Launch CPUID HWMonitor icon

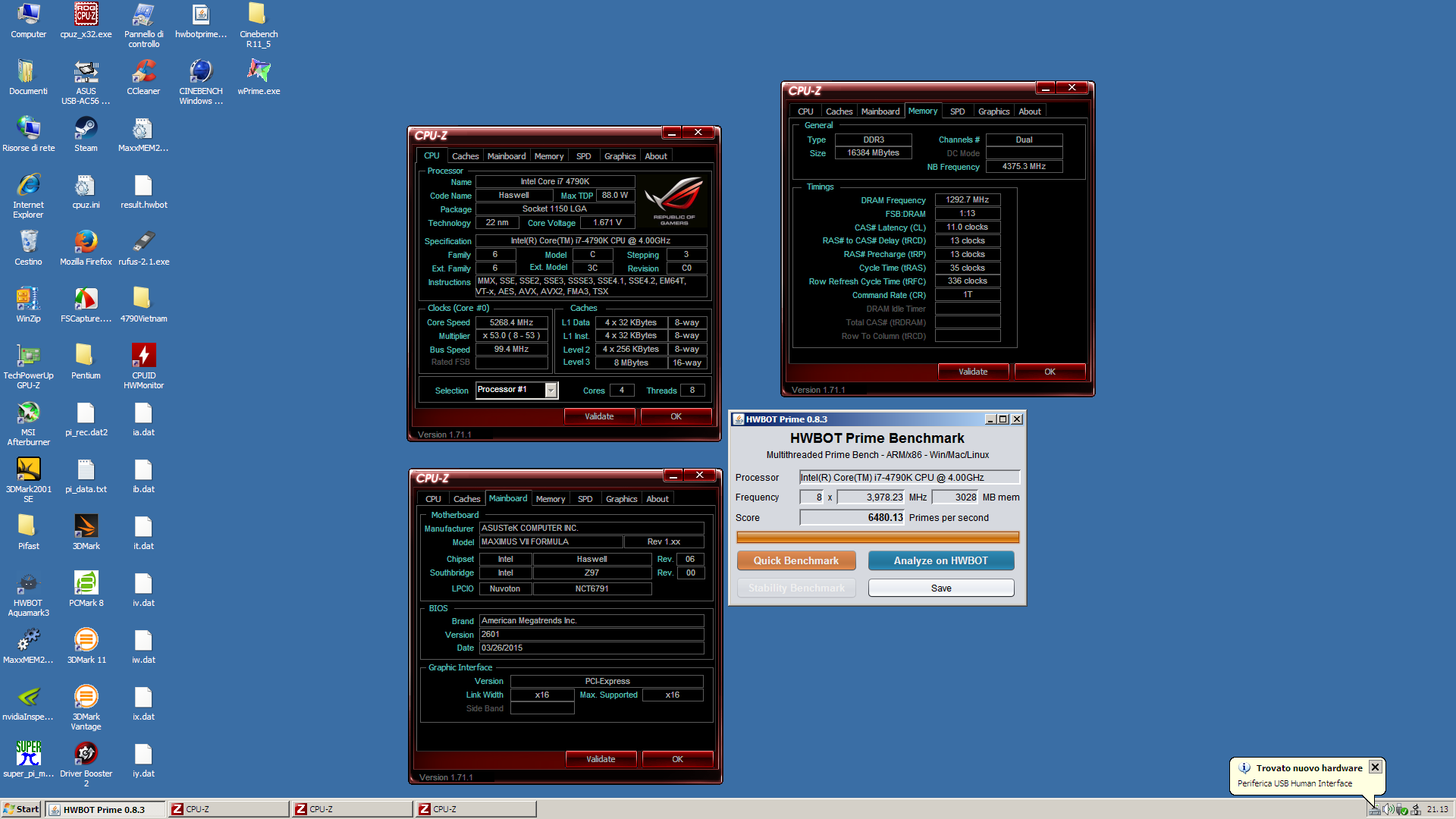[x=143, y=366]
